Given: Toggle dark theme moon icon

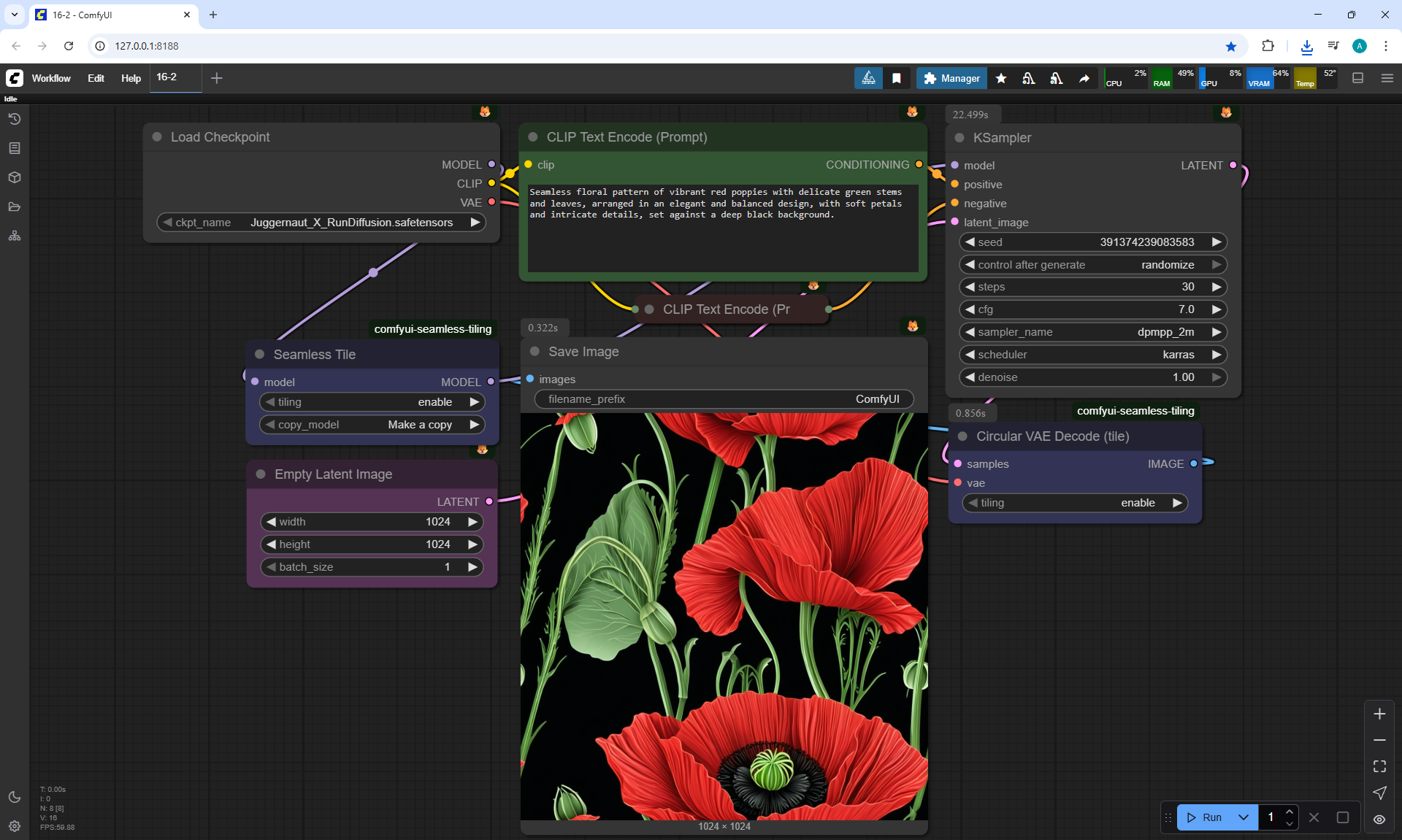Looking at the screenshot, I should (x=14, y=797).
